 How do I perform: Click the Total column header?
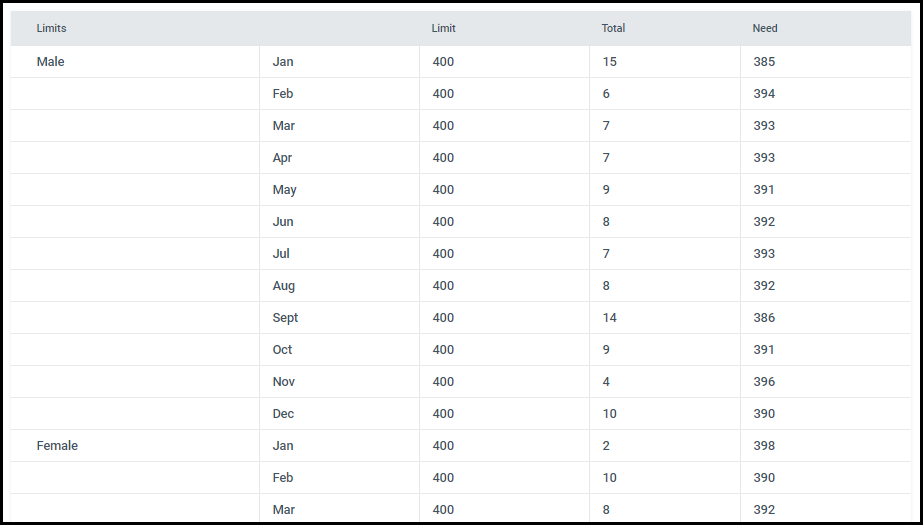613,28
